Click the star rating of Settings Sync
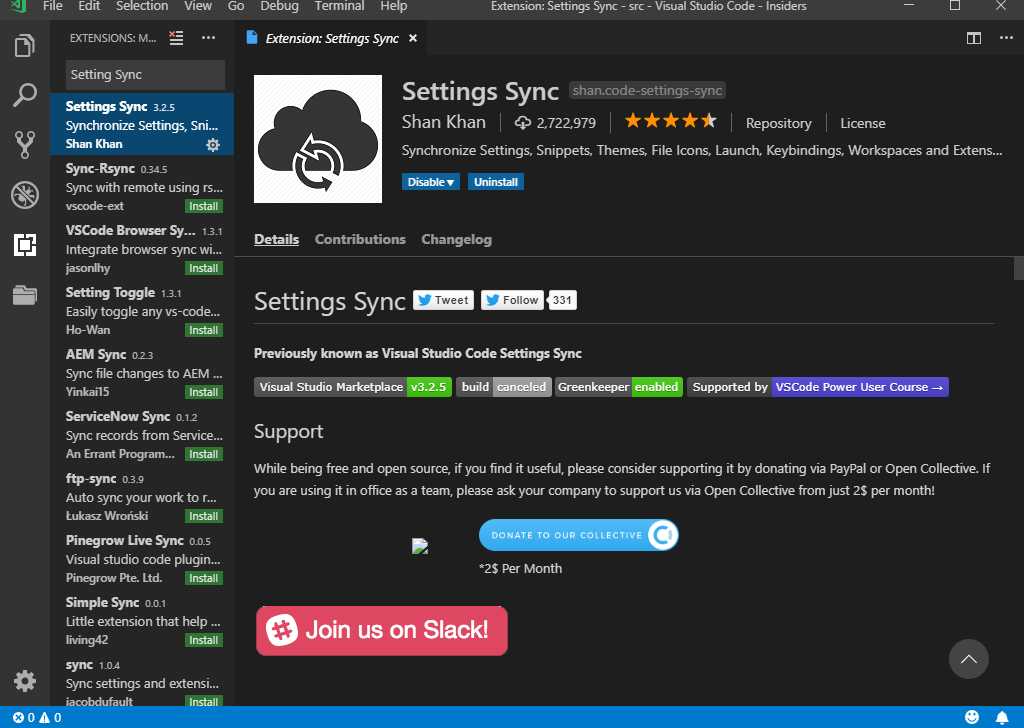This screenshot has height=728, width=1024. tap(671, 121)
